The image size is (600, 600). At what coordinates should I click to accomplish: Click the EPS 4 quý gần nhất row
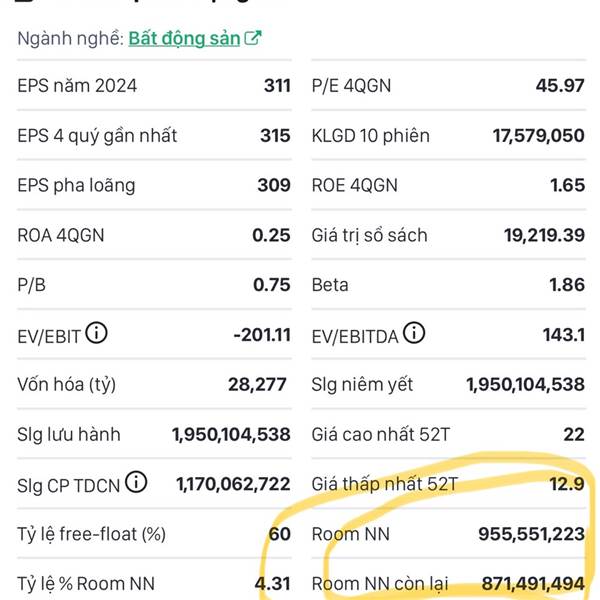[154, 135]
